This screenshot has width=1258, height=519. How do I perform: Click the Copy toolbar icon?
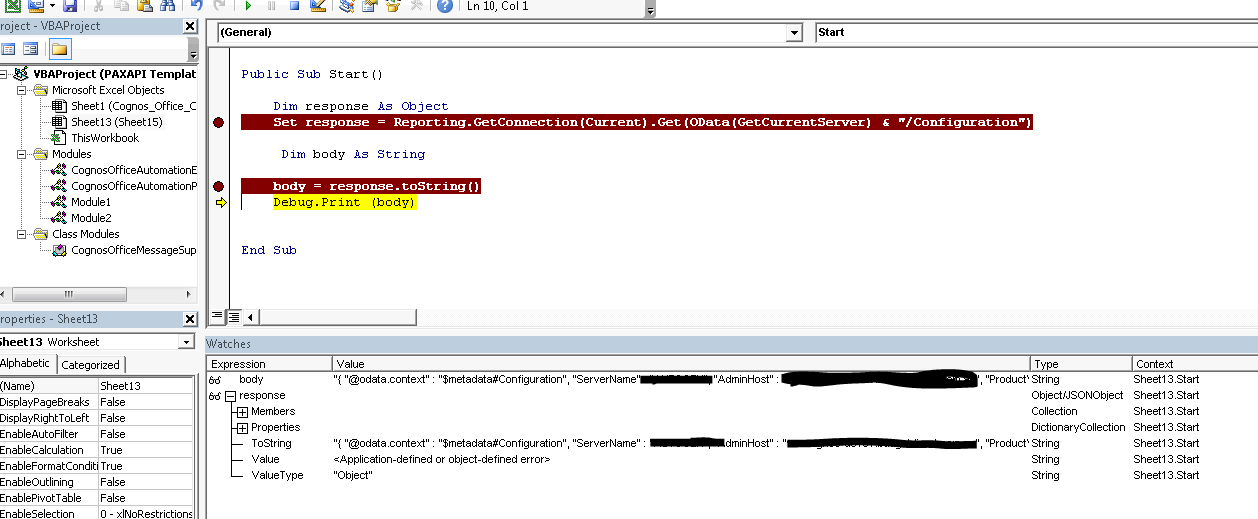(x=122, y=5)
